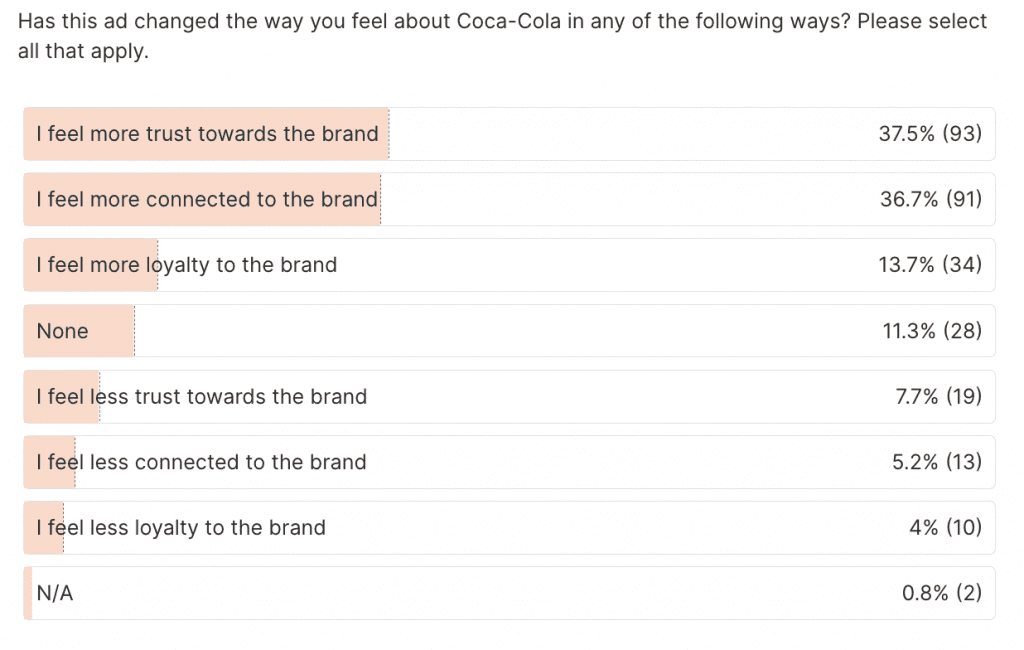Click the 7.7% (19) value
1024x650 pixels.
click(938, 397)
